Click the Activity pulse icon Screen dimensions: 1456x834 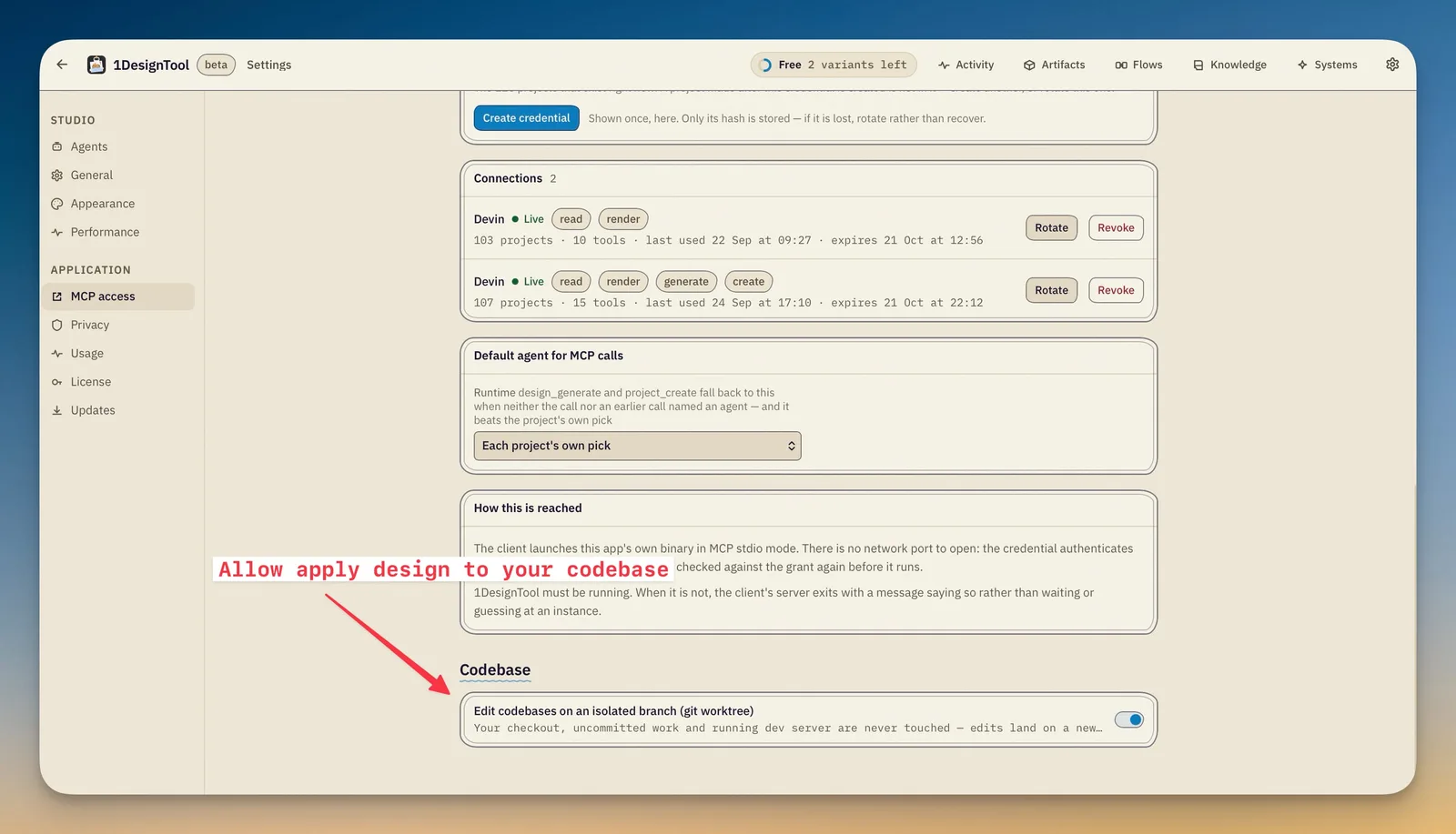coord(944,65)
